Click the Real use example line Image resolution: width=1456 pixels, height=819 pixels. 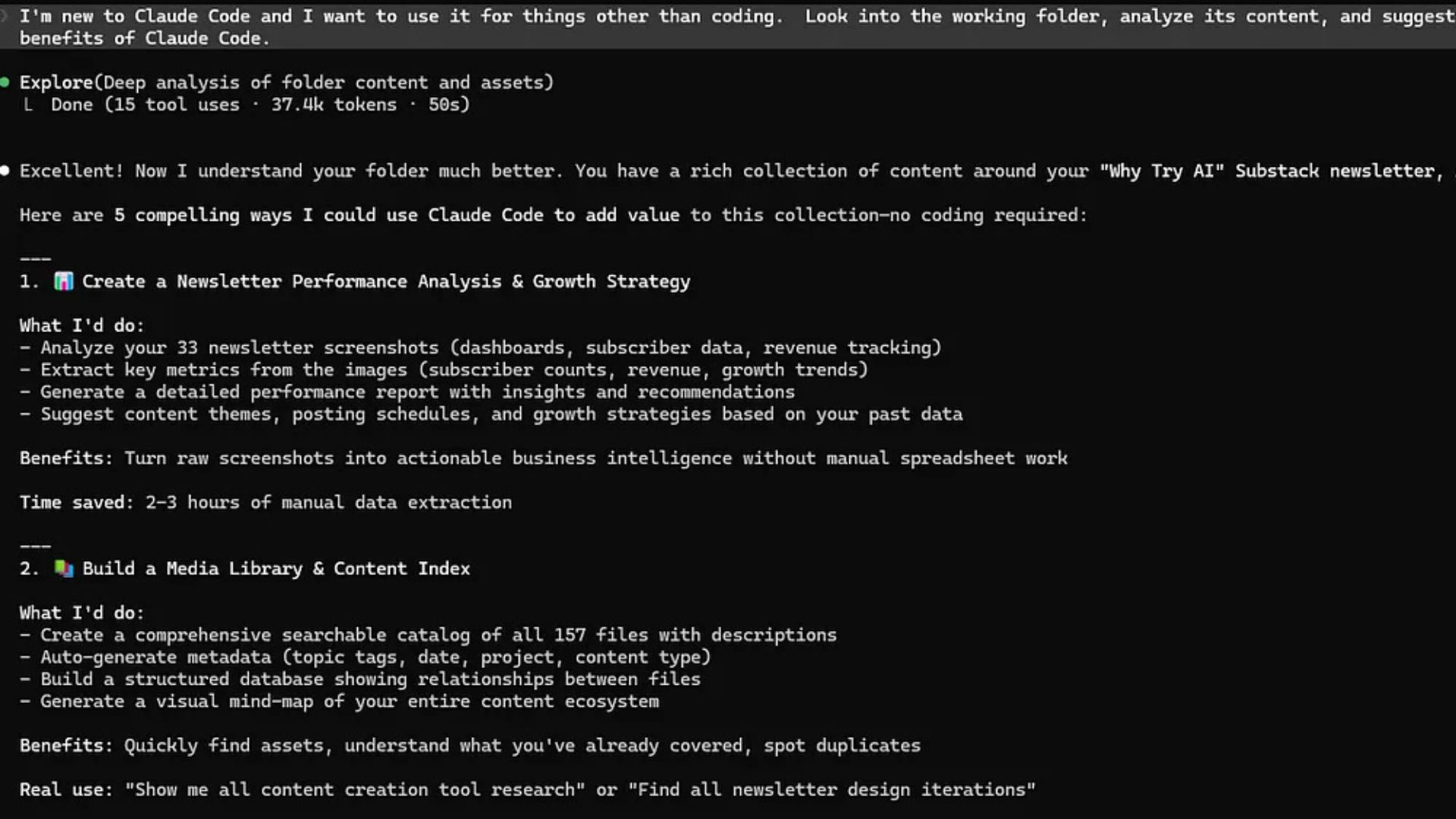click(x=527, y=789)
